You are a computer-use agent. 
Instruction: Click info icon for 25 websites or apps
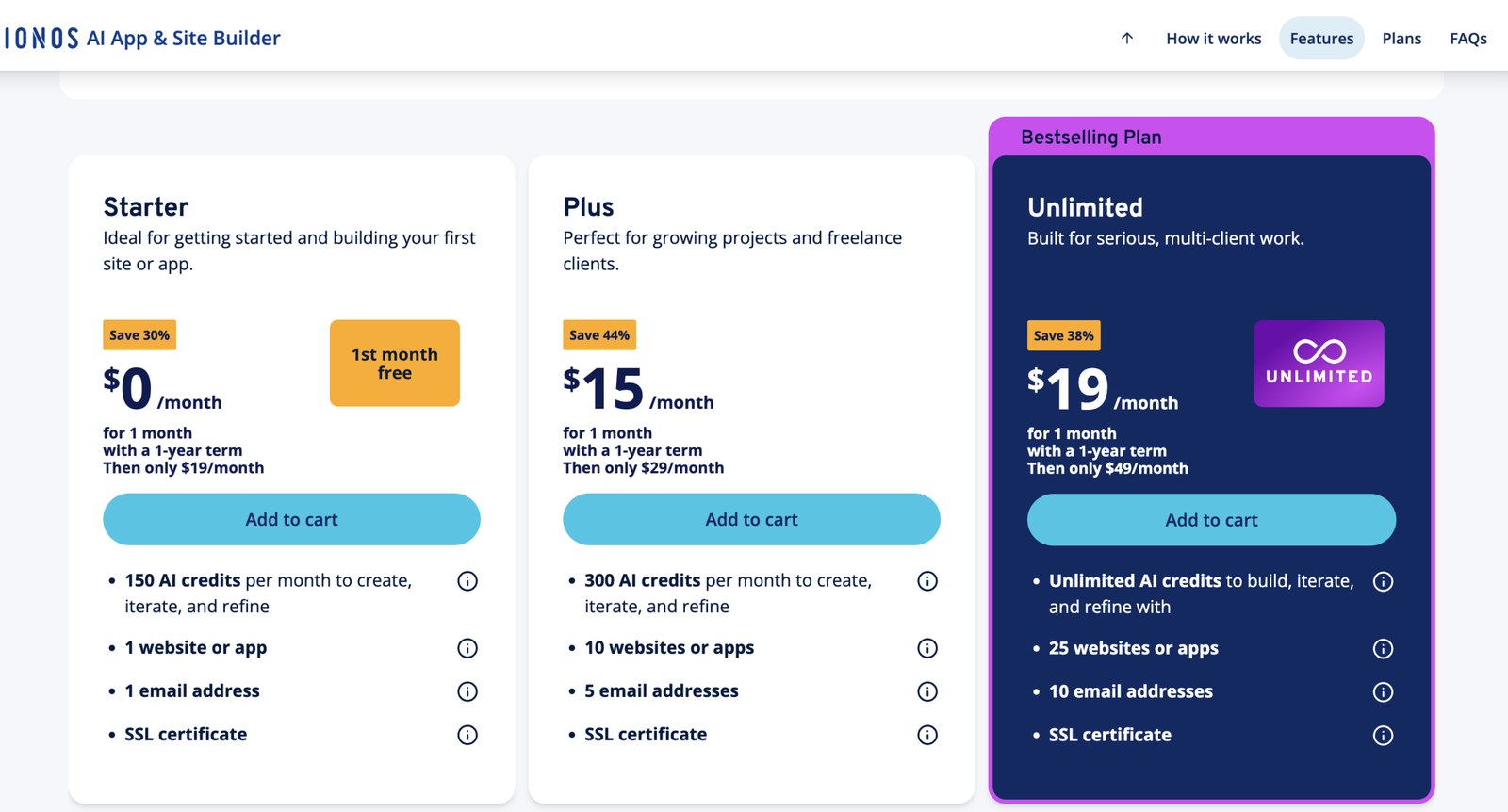[x=1383, y=649]
